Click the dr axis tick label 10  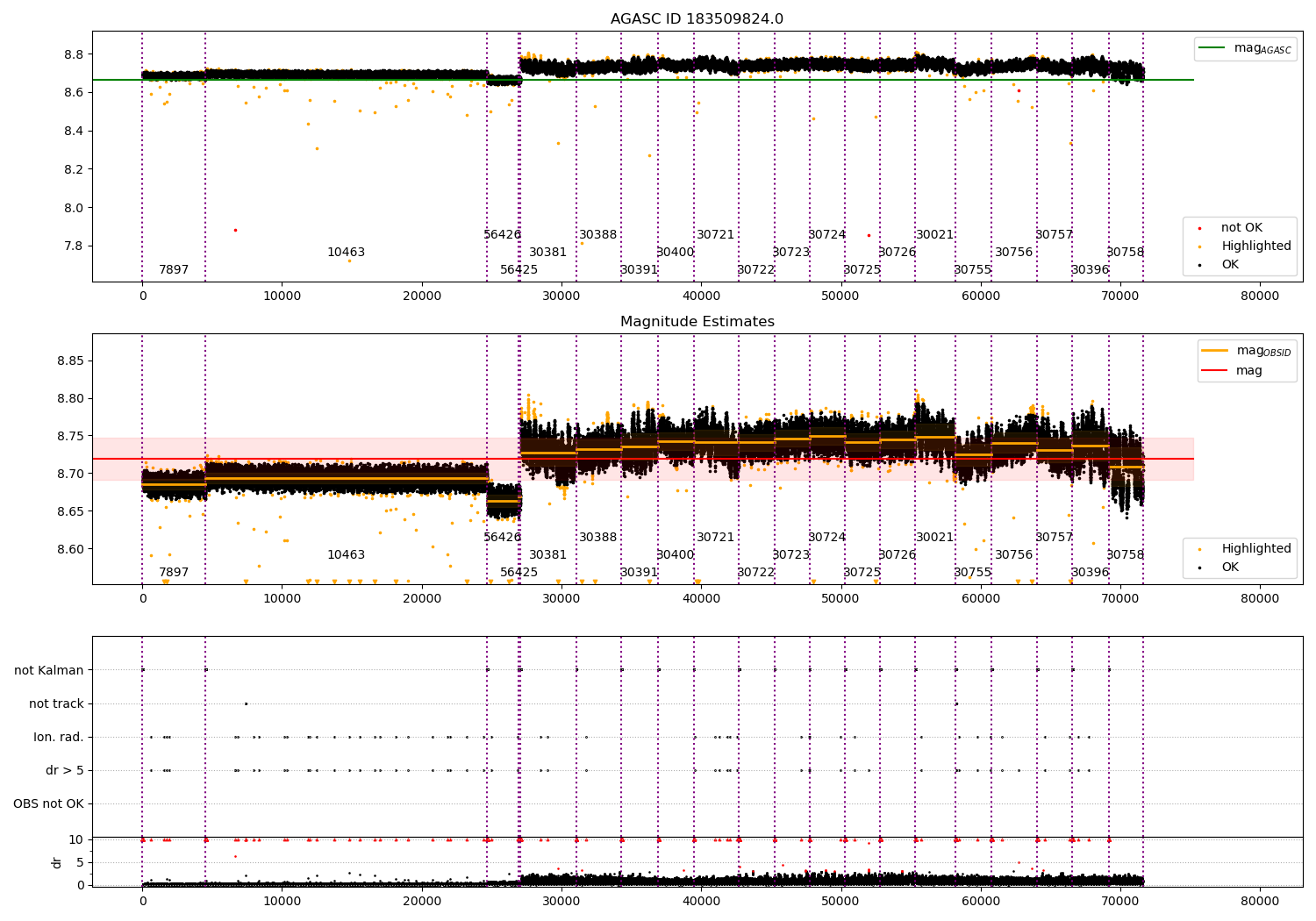[76, 839]
